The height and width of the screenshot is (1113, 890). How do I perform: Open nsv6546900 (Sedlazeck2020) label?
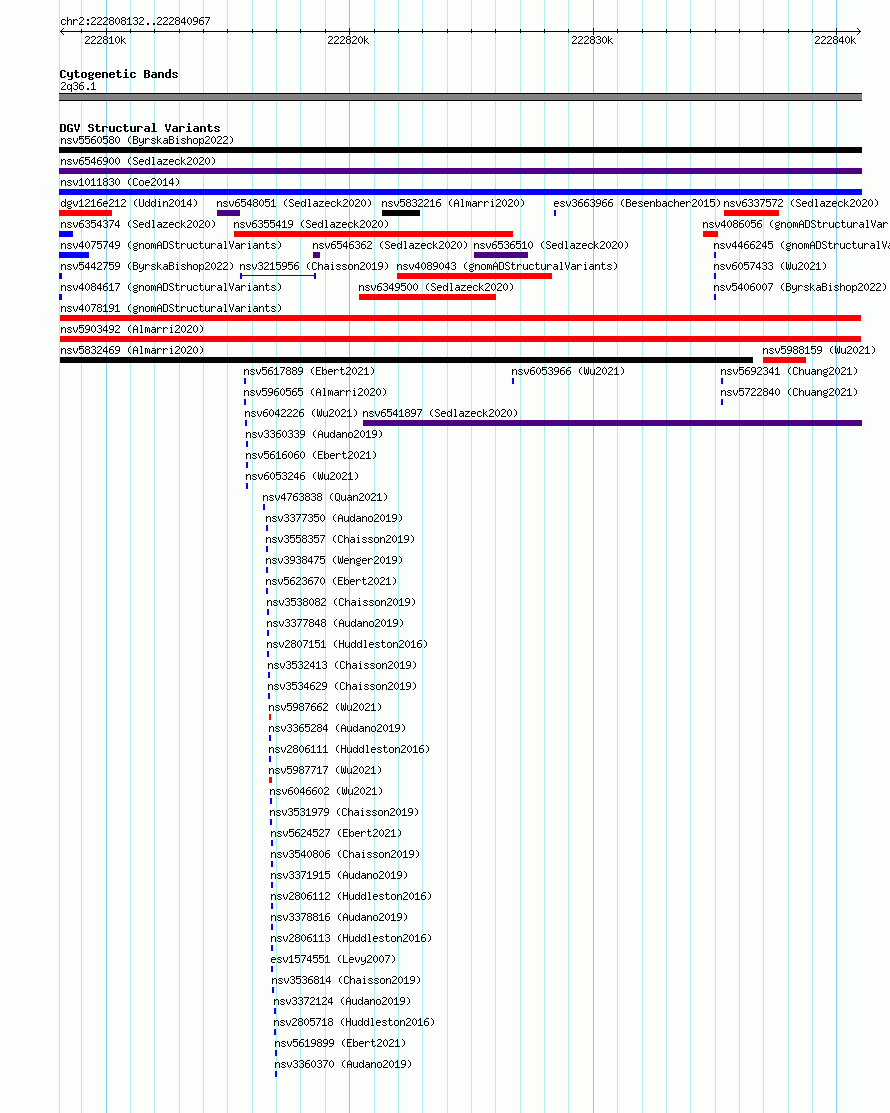pos(138,161)
